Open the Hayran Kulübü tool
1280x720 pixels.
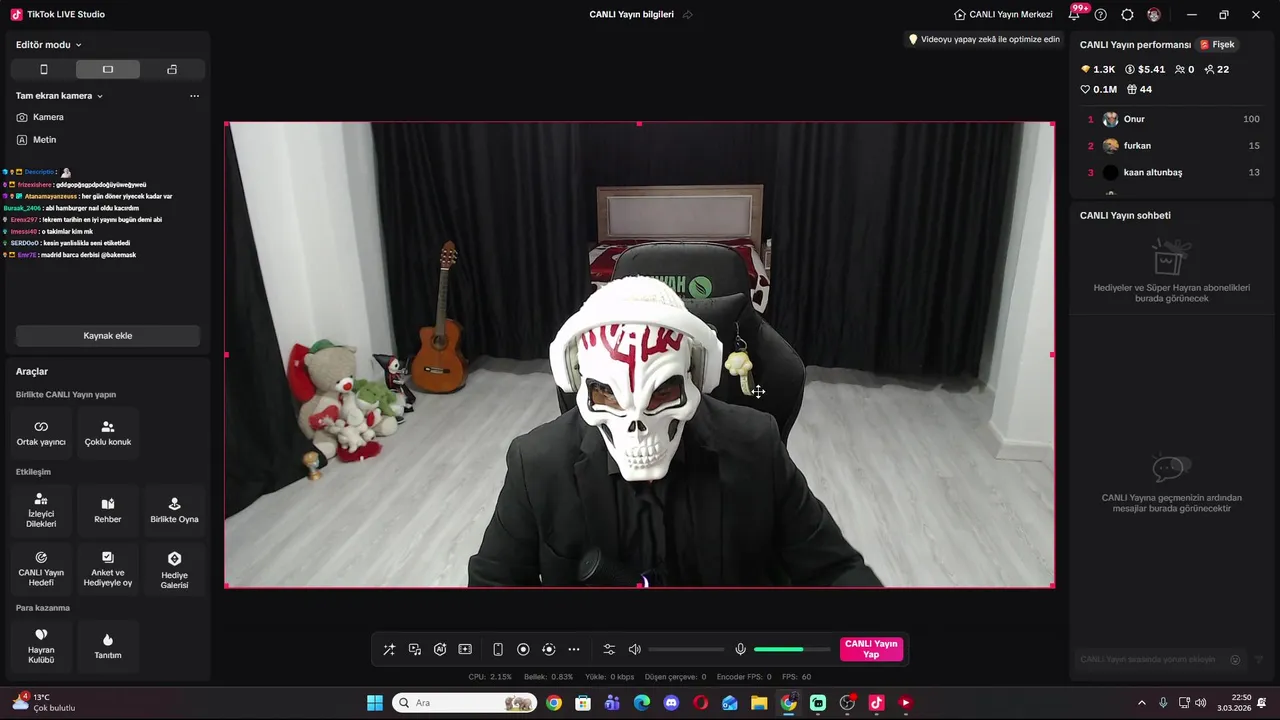(41, 646)
